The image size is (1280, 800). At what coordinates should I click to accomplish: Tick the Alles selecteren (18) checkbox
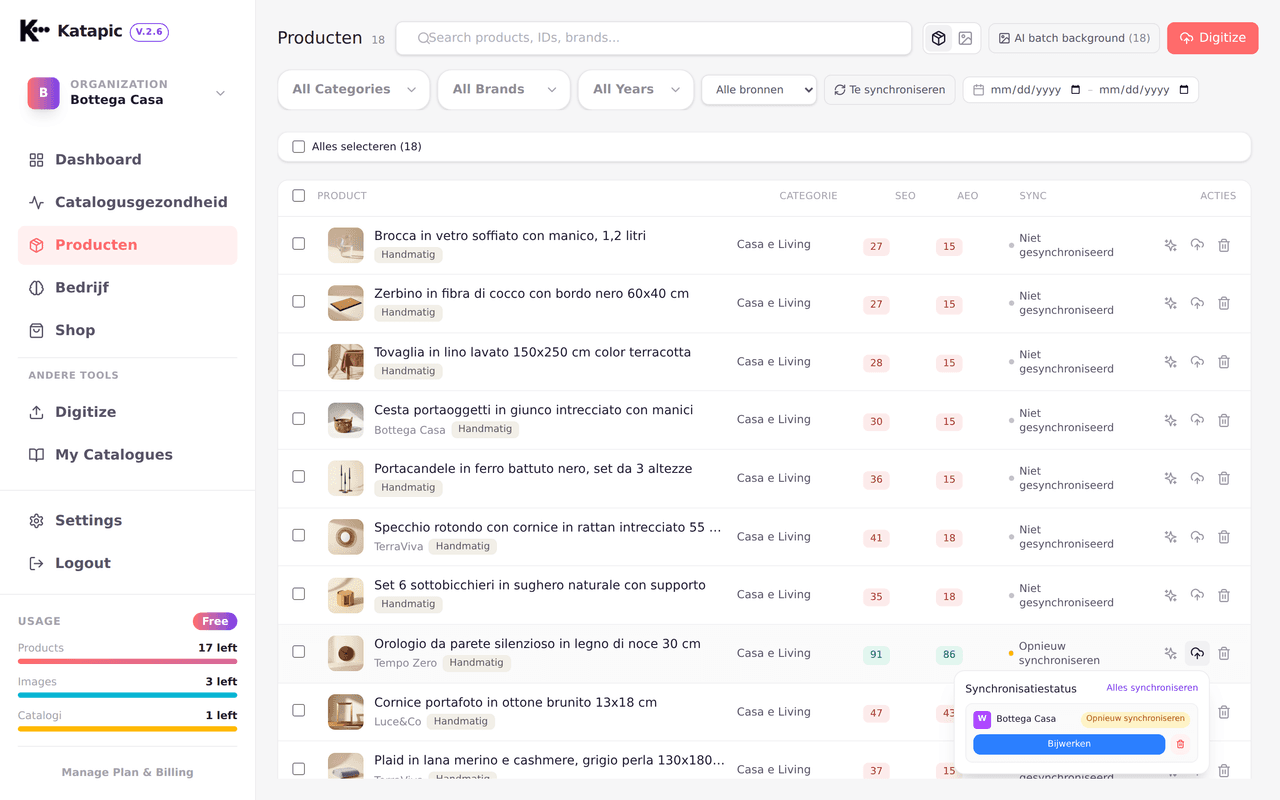298,147
